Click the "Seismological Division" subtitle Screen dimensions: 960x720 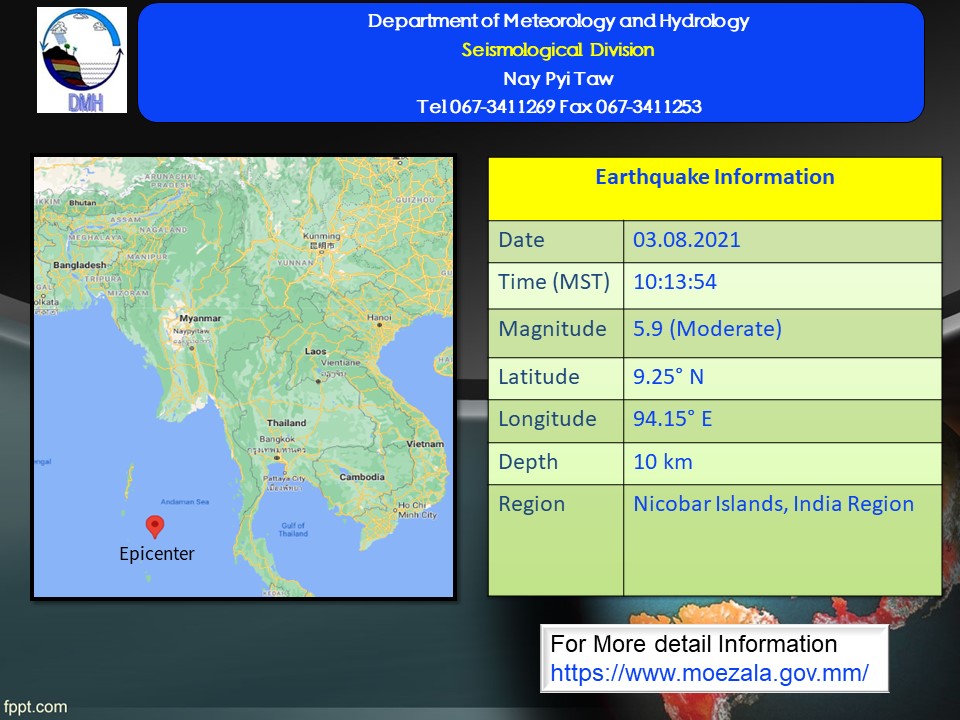(558, 50)
